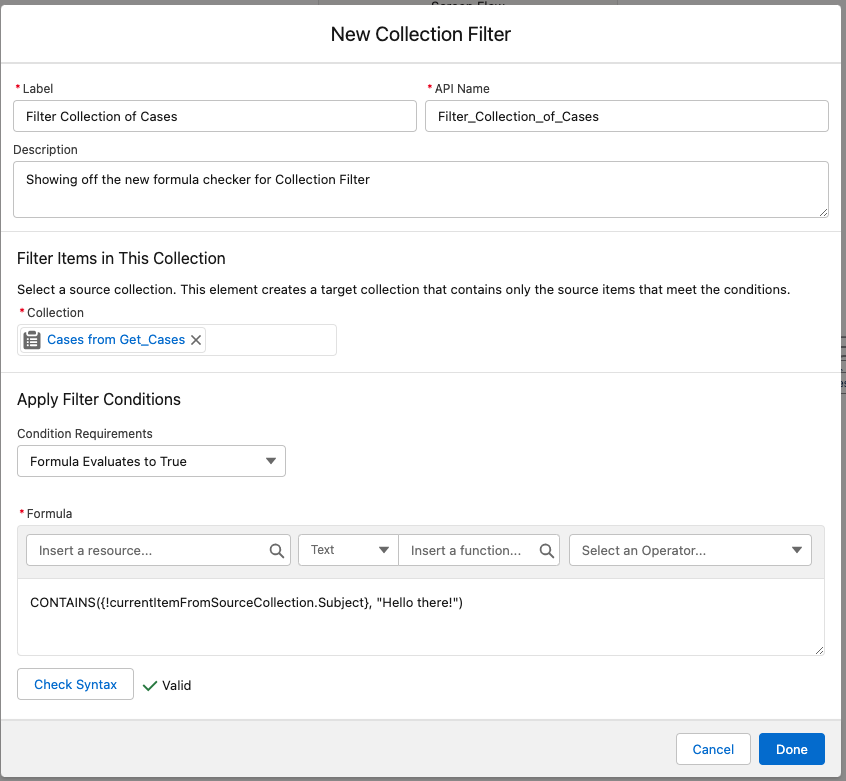846x781 pixels.
Task: Click the green Valid checkmark icon
Action: 150,686
